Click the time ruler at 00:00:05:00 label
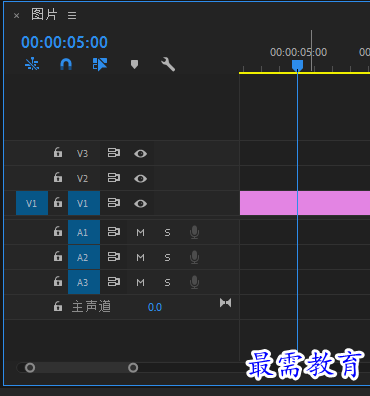Image resolution: width=370 pixels, height=396 pixels. click(298, 52)
